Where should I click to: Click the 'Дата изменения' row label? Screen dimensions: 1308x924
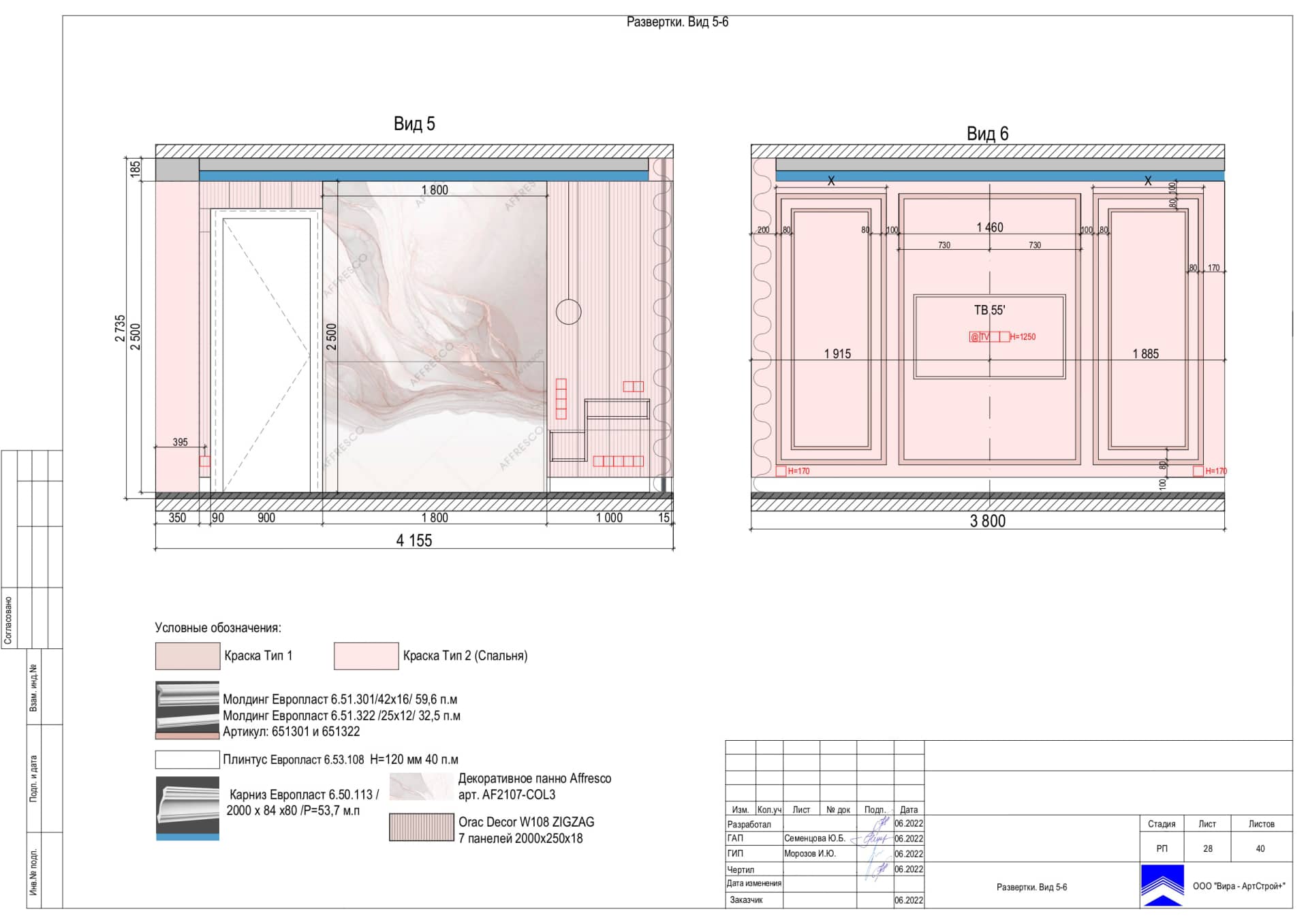(x=754, y=883)
